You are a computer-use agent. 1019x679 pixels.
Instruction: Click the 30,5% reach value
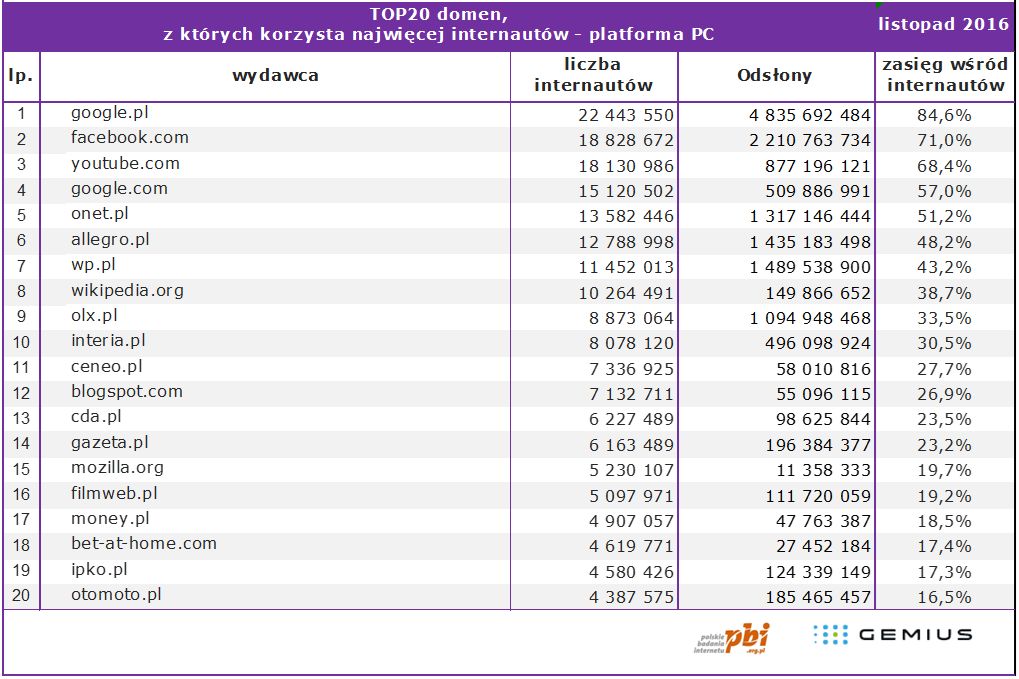944,344
